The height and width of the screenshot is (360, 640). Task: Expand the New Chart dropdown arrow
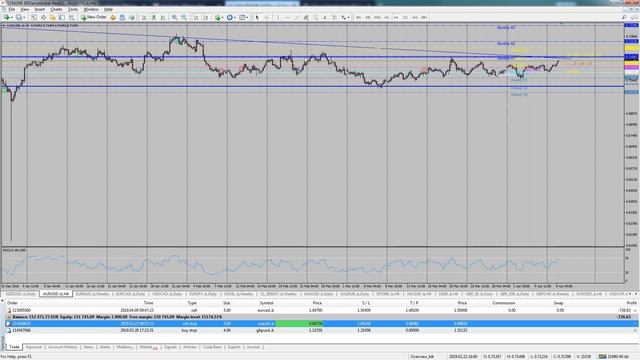(x=12, y=18)
